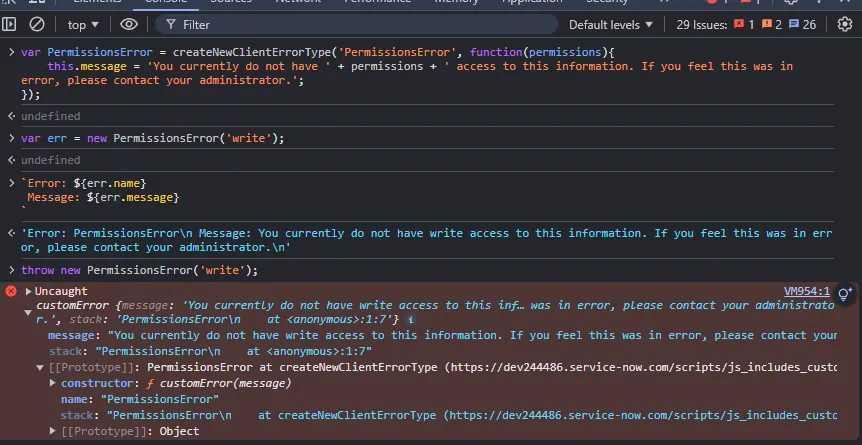Click the red error circle icon beside Uncaught
The height and width of the screenshot is (445, 862).
[x=11, y=291]
